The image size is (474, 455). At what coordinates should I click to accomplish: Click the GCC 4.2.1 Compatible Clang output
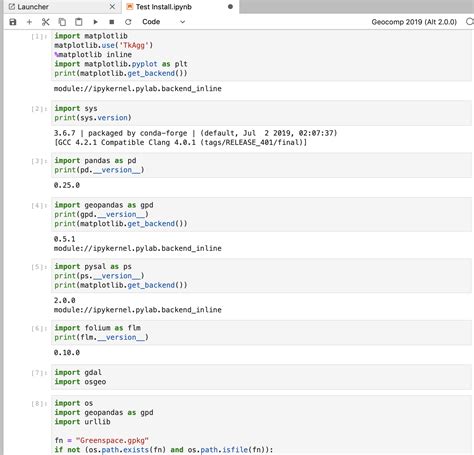click(180, 142)
